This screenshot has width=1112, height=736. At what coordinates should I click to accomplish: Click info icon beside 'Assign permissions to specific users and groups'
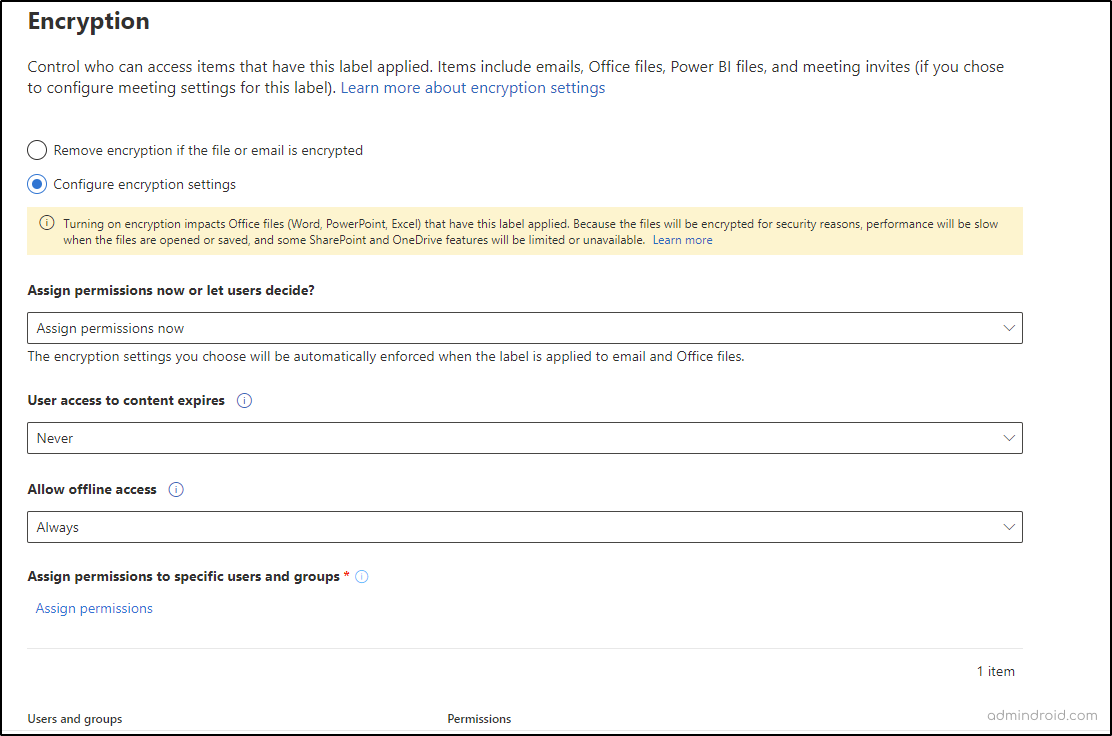click(362, 576)
